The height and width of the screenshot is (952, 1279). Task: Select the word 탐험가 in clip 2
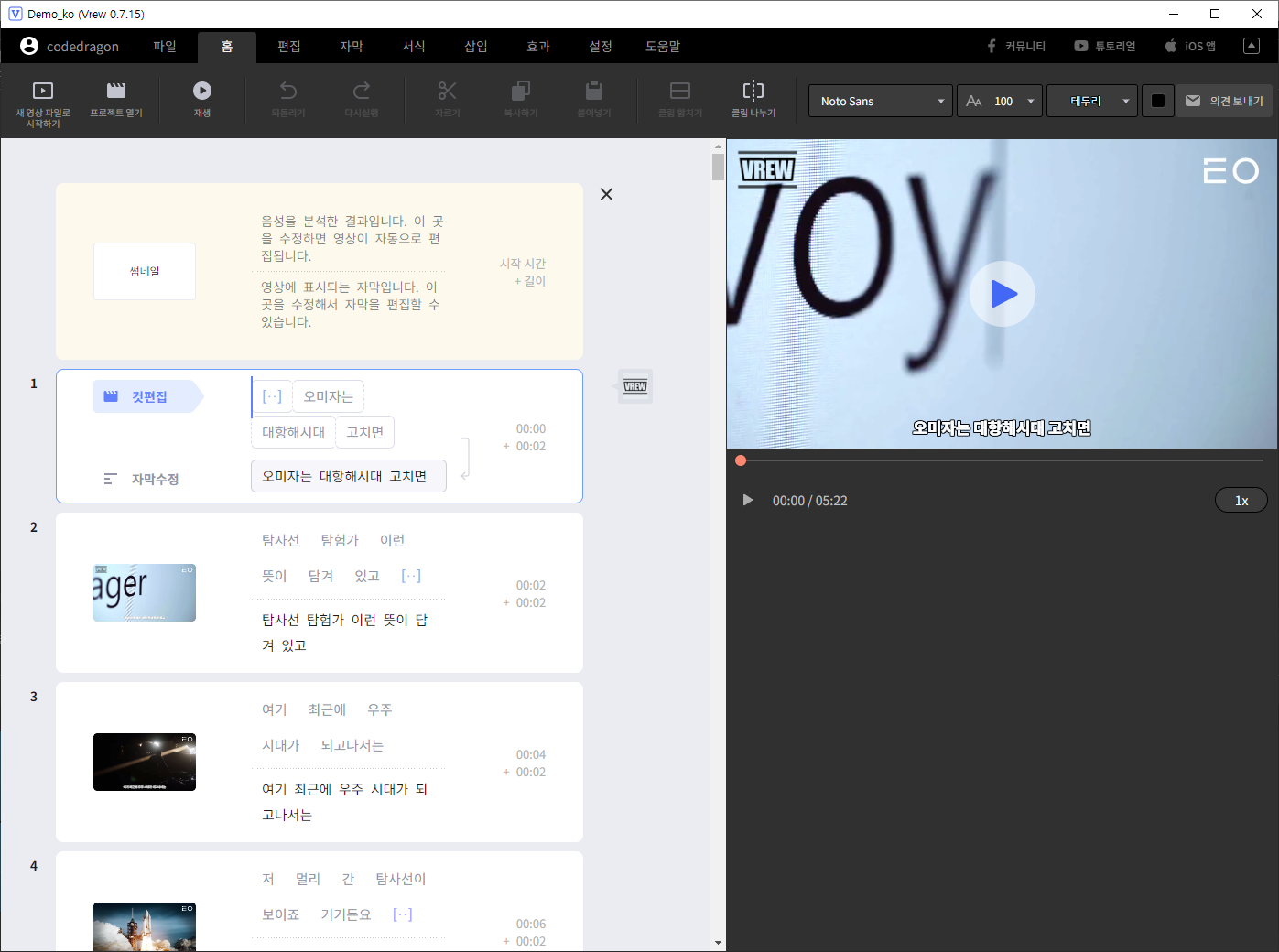tap(340, 540)
